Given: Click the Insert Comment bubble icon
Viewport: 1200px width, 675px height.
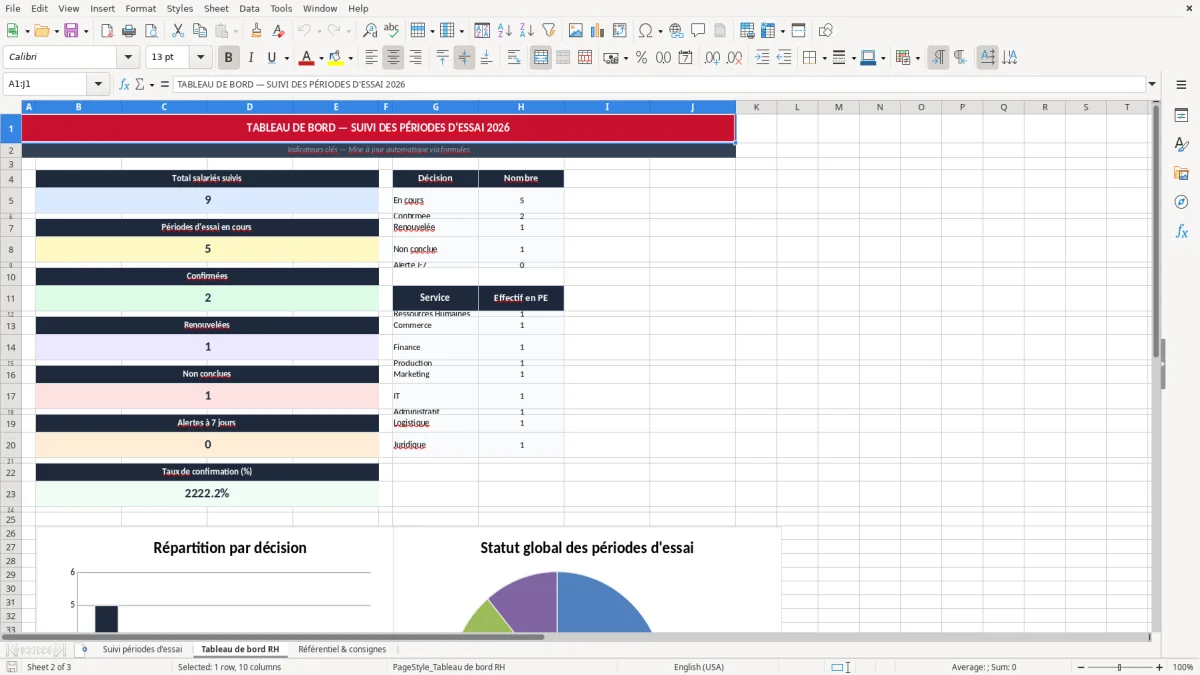Looking at the screenshot, I should [x=698, y=31].
